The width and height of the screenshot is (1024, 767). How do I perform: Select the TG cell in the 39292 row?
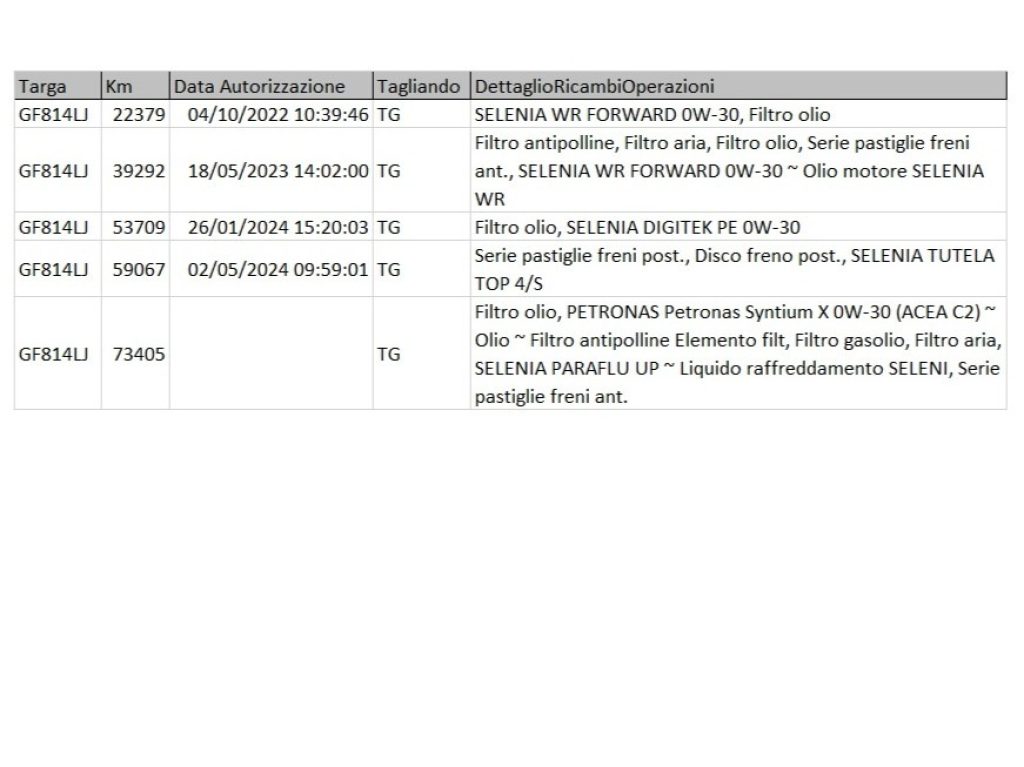click(x=421, y=171)
